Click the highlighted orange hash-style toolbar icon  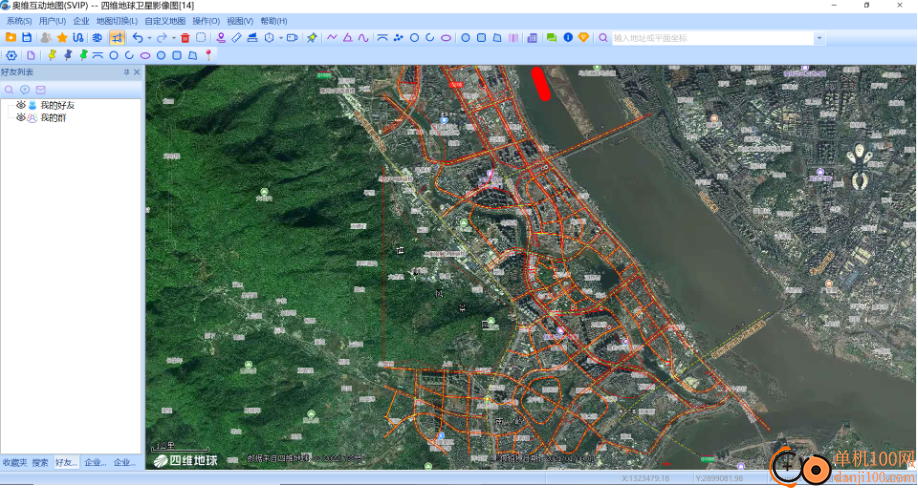pos(117,37)
